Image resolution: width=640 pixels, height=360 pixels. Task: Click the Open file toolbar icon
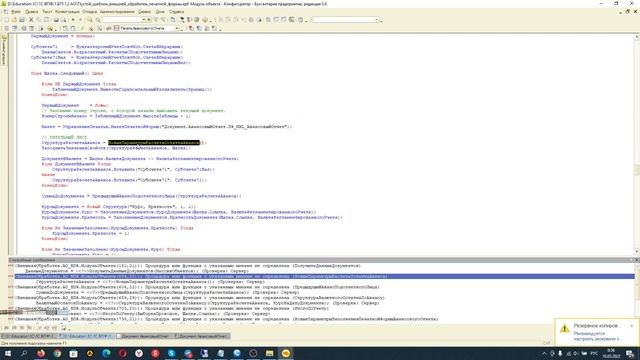tap(14, 20)
